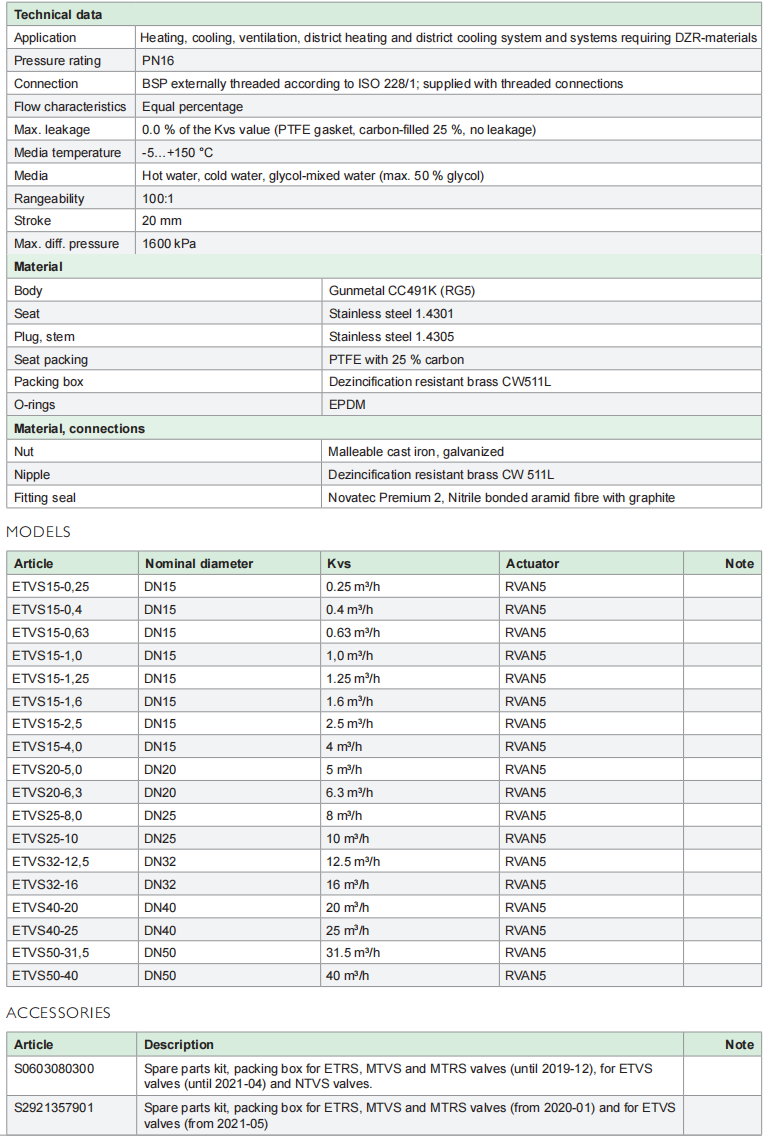Click the Description column header in accessories
The image size is (768, 1140).
(179, 1044)
